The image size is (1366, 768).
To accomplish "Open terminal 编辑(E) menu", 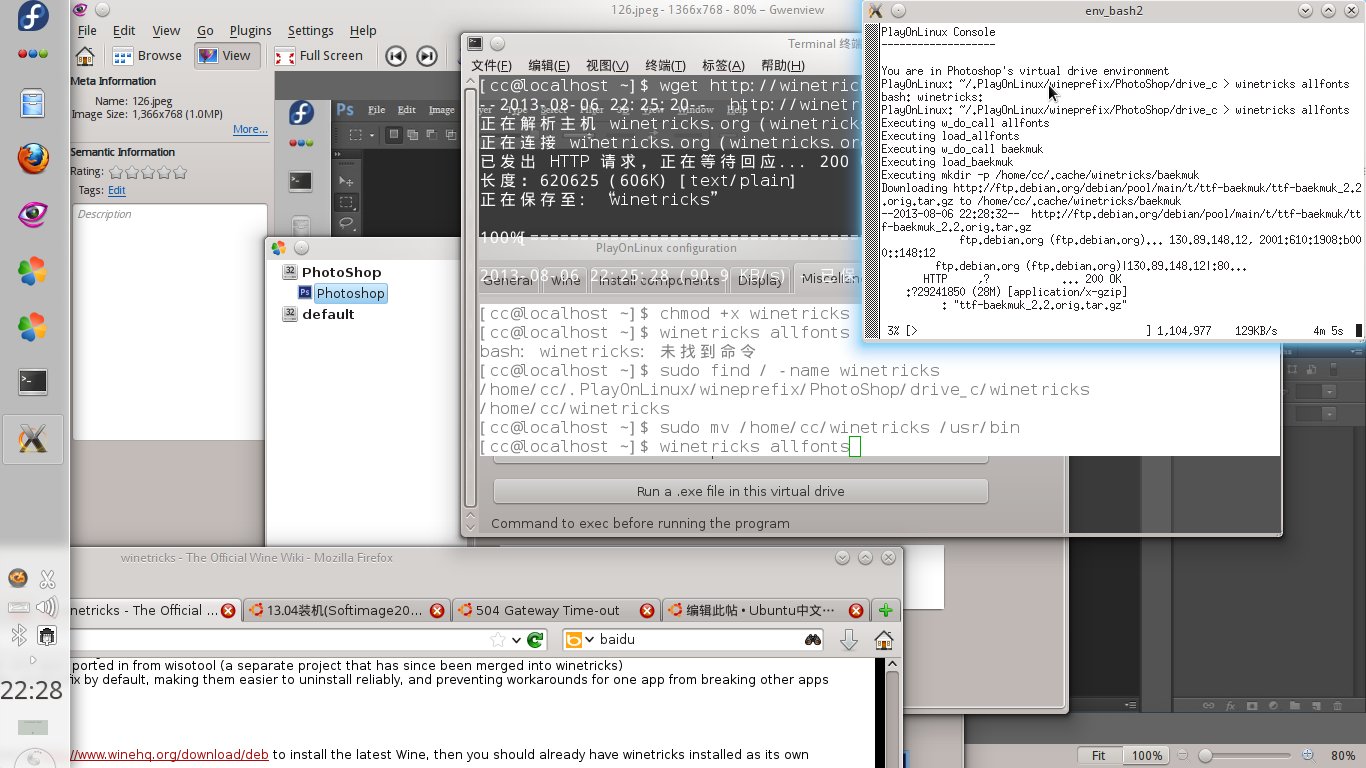I will pyautogui.click(x=549, y=66).
